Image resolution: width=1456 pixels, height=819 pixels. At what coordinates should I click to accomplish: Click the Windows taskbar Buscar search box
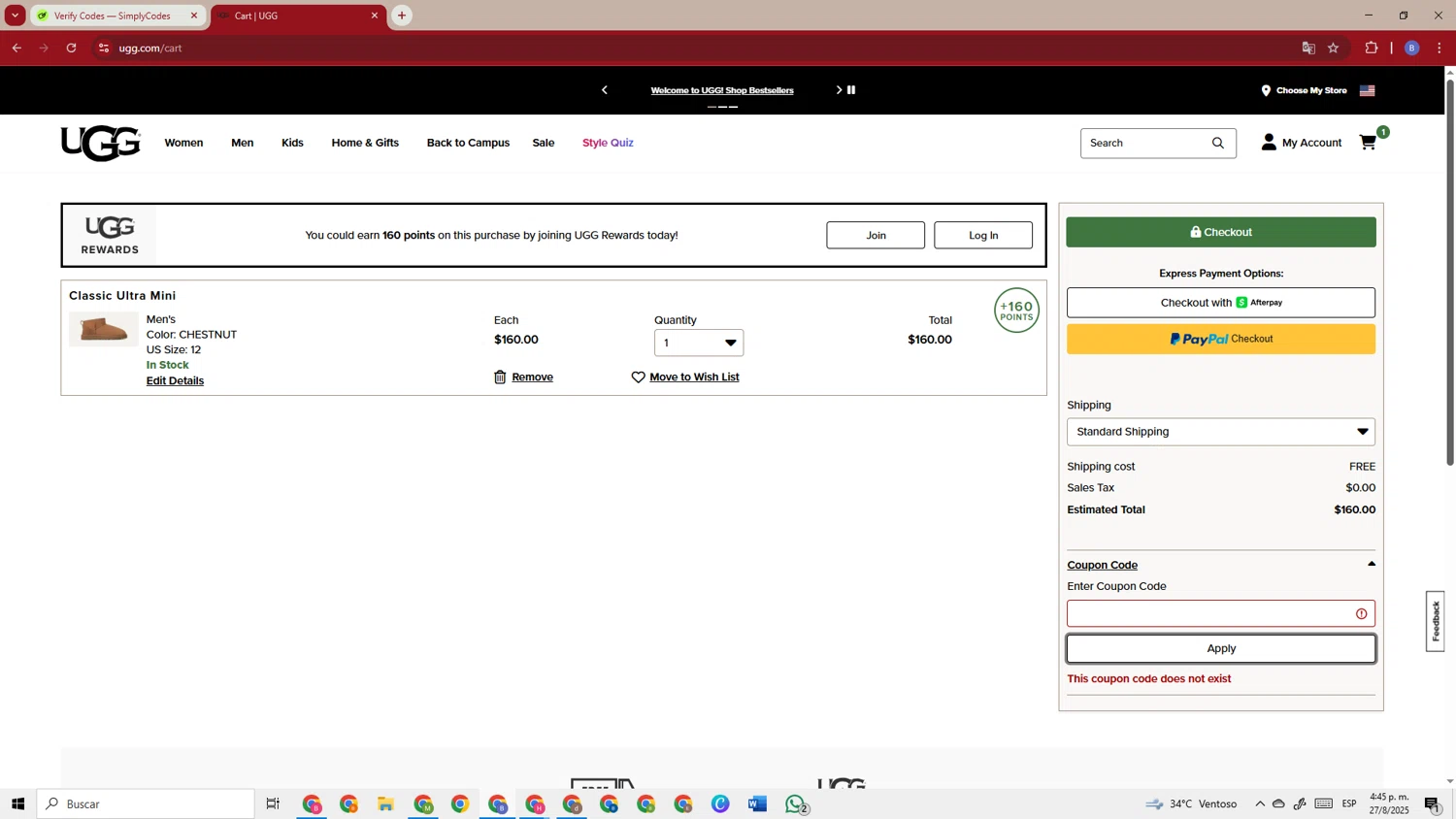tap(146, 803)
